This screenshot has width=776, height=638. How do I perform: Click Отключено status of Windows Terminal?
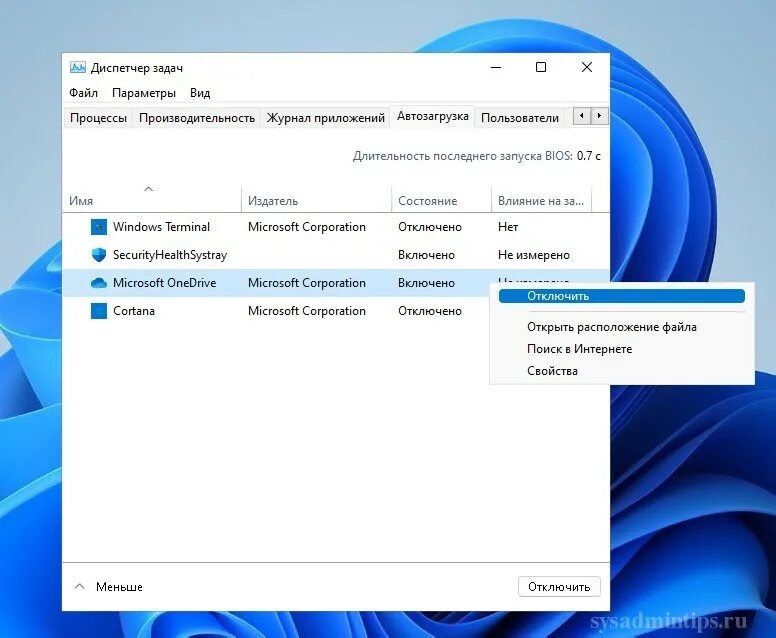430,227
